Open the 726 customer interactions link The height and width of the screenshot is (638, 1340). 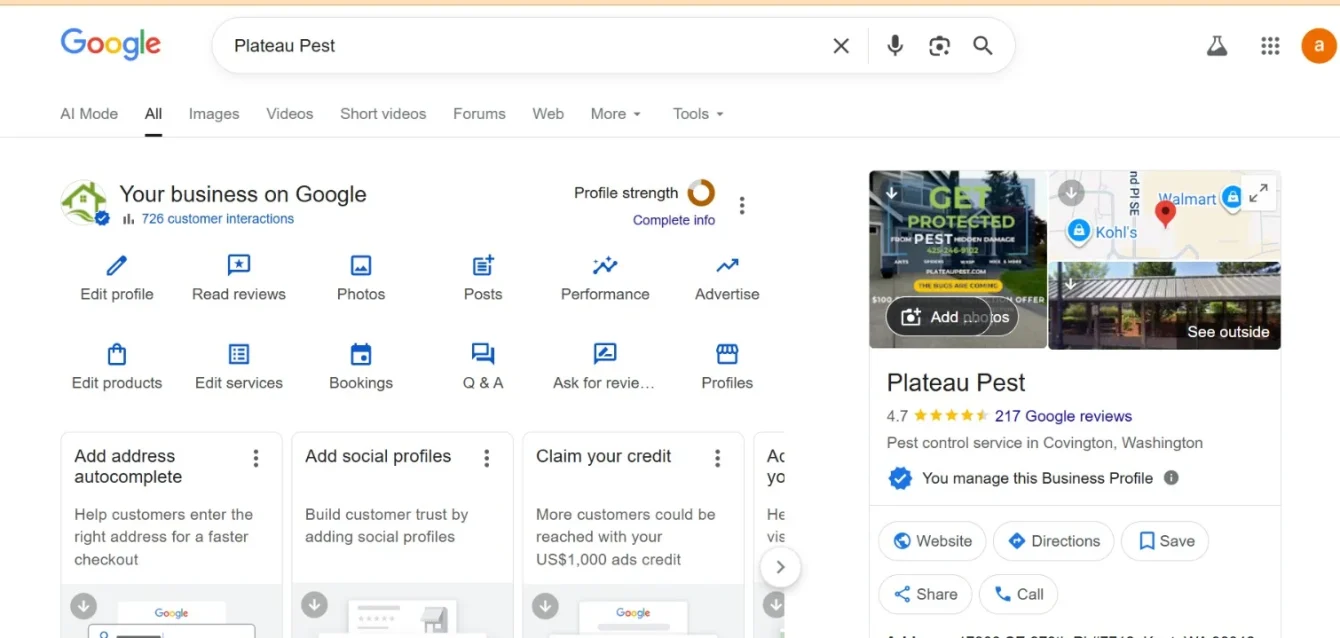pyautogui.click(x=218, y=219)
